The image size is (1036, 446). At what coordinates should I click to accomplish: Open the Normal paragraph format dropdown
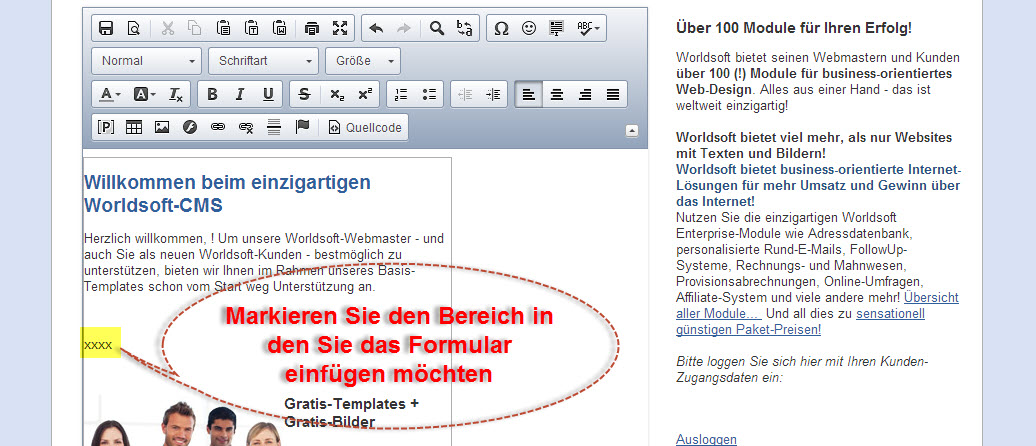147,61
